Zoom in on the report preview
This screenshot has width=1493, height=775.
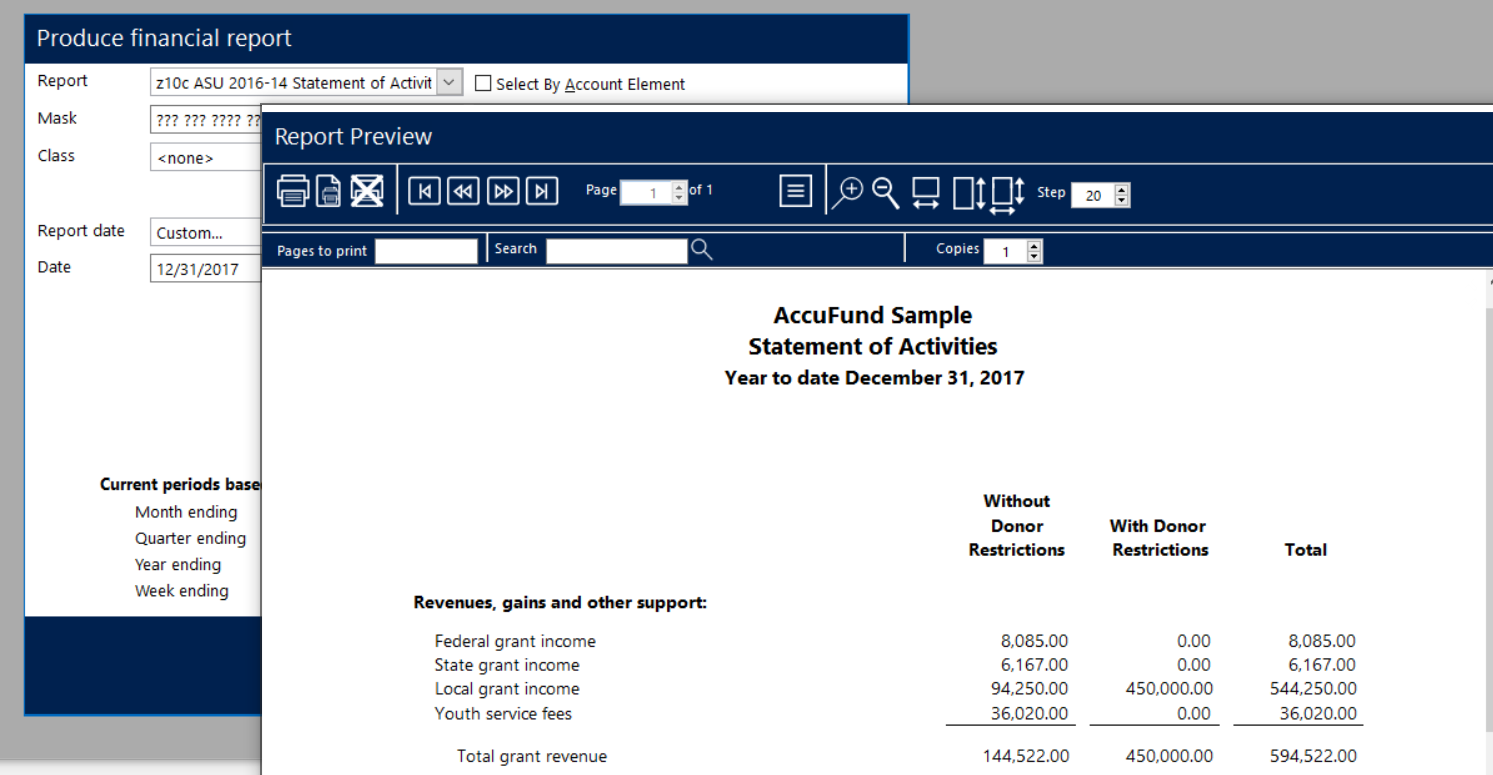(848, 191)
